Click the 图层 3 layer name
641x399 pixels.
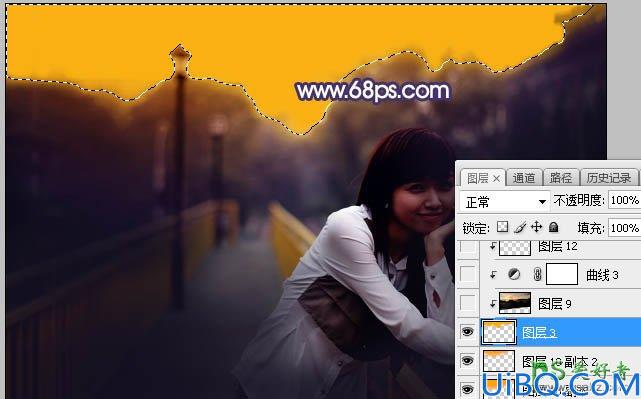pos(539,333)
